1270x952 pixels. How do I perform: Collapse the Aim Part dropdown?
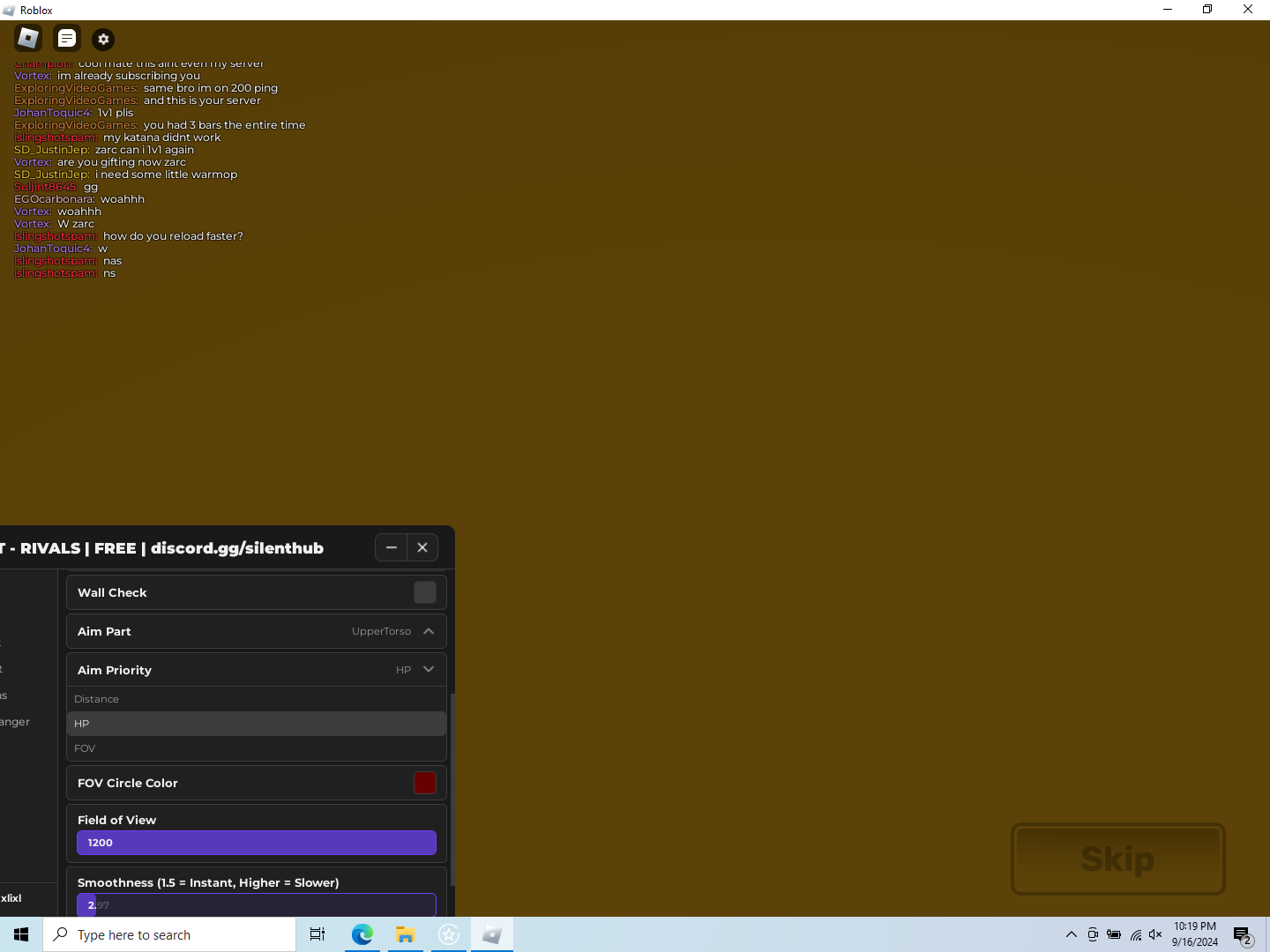pyautogui.click(x=429, y=631)
